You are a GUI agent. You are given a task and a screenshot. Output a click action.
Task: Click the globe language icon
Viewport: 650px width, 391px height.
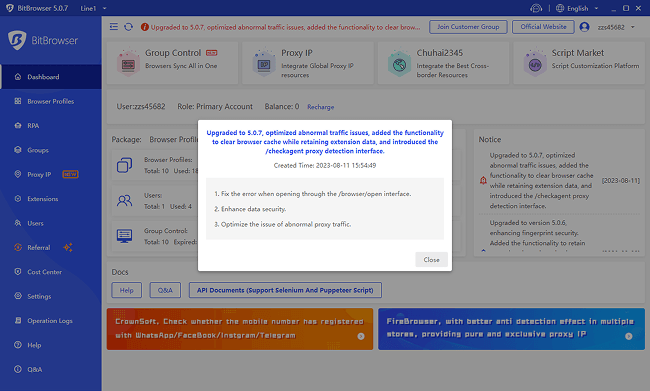tap(560, 8)
